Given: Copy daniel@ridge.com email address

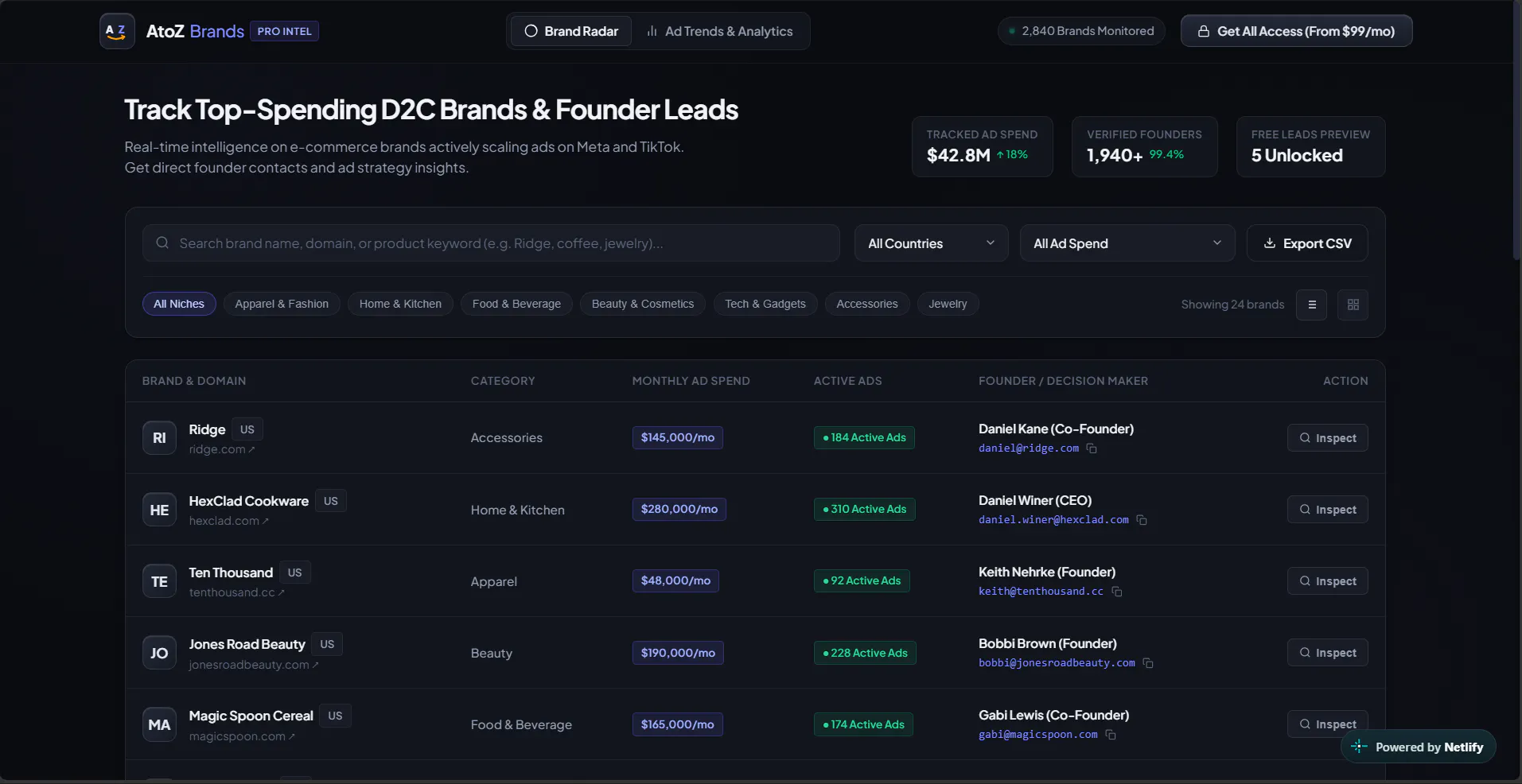Looking at the screenshot, I should tap(1092, 448).
